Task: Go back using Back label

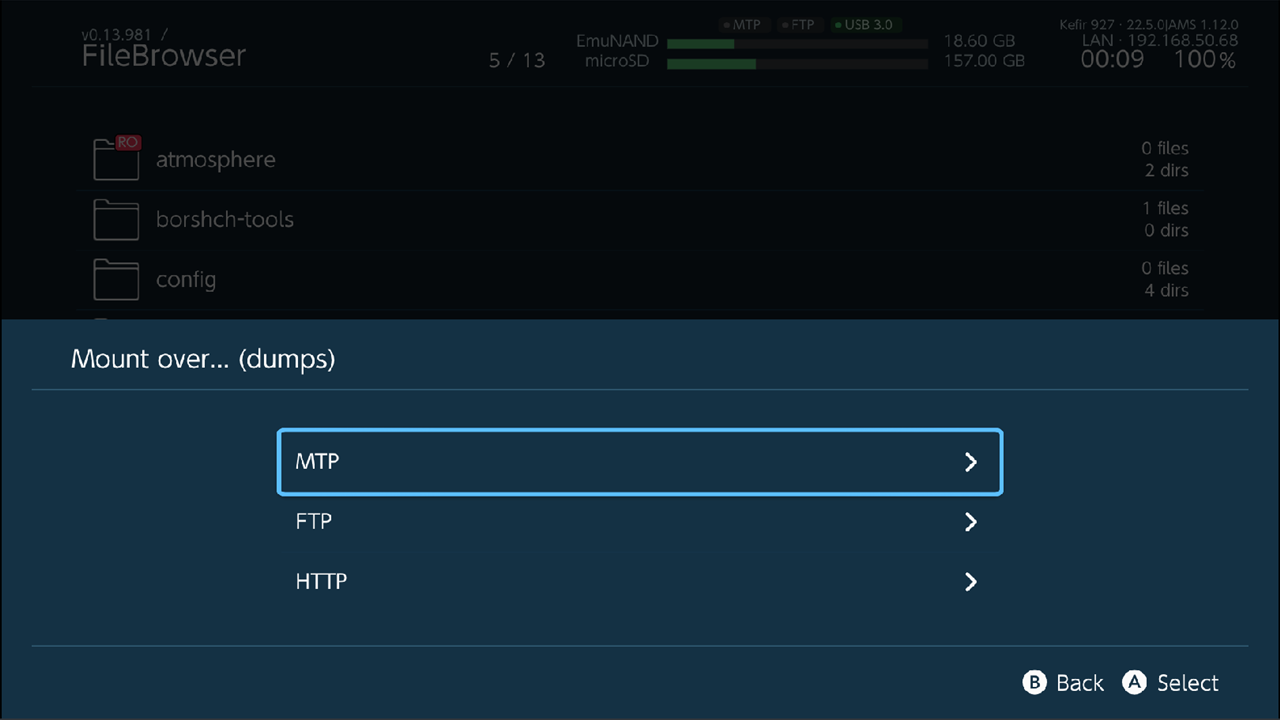Action: (1080, 683)
